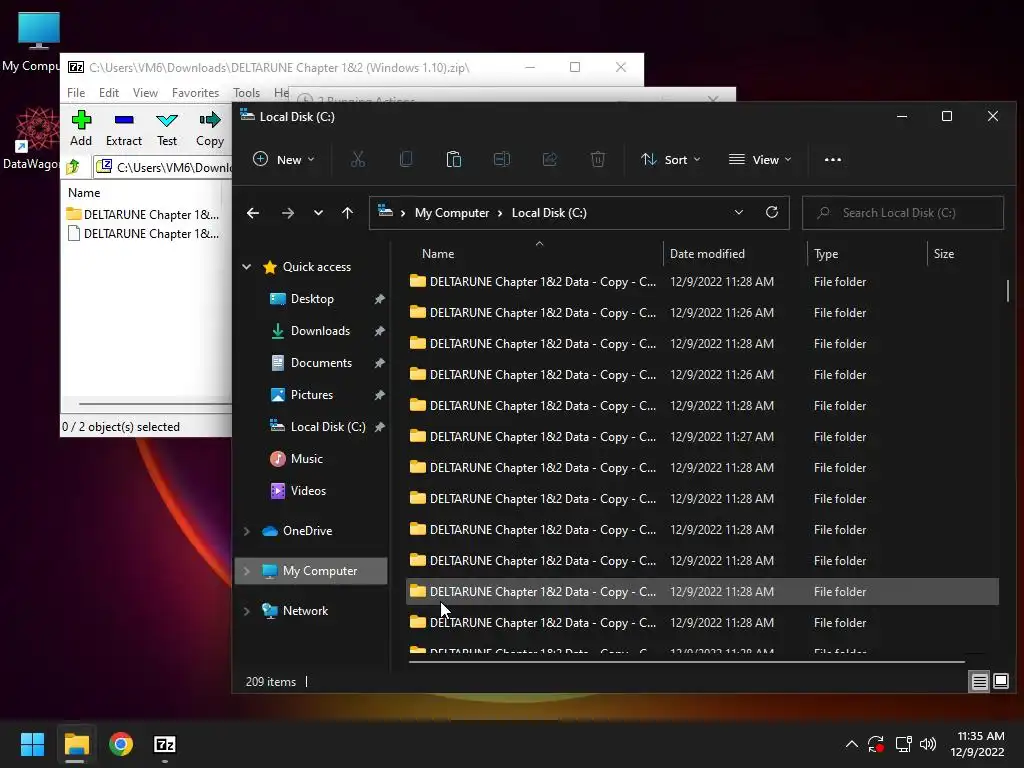
Task: Open the View dropdown
Action: [x=760, y=159]
